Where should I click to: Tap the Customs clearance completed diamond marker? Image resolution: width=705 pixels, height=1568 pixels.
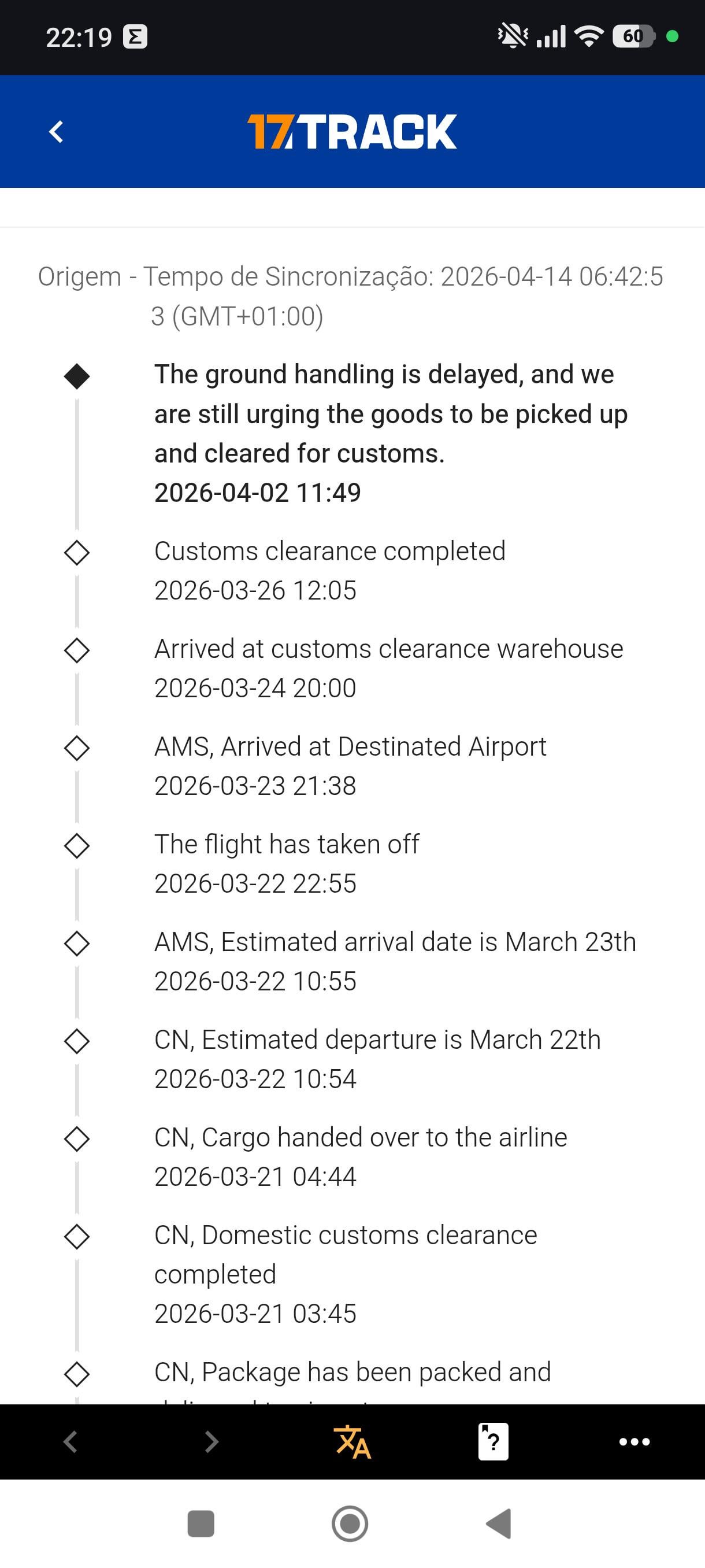coord(77,553)
